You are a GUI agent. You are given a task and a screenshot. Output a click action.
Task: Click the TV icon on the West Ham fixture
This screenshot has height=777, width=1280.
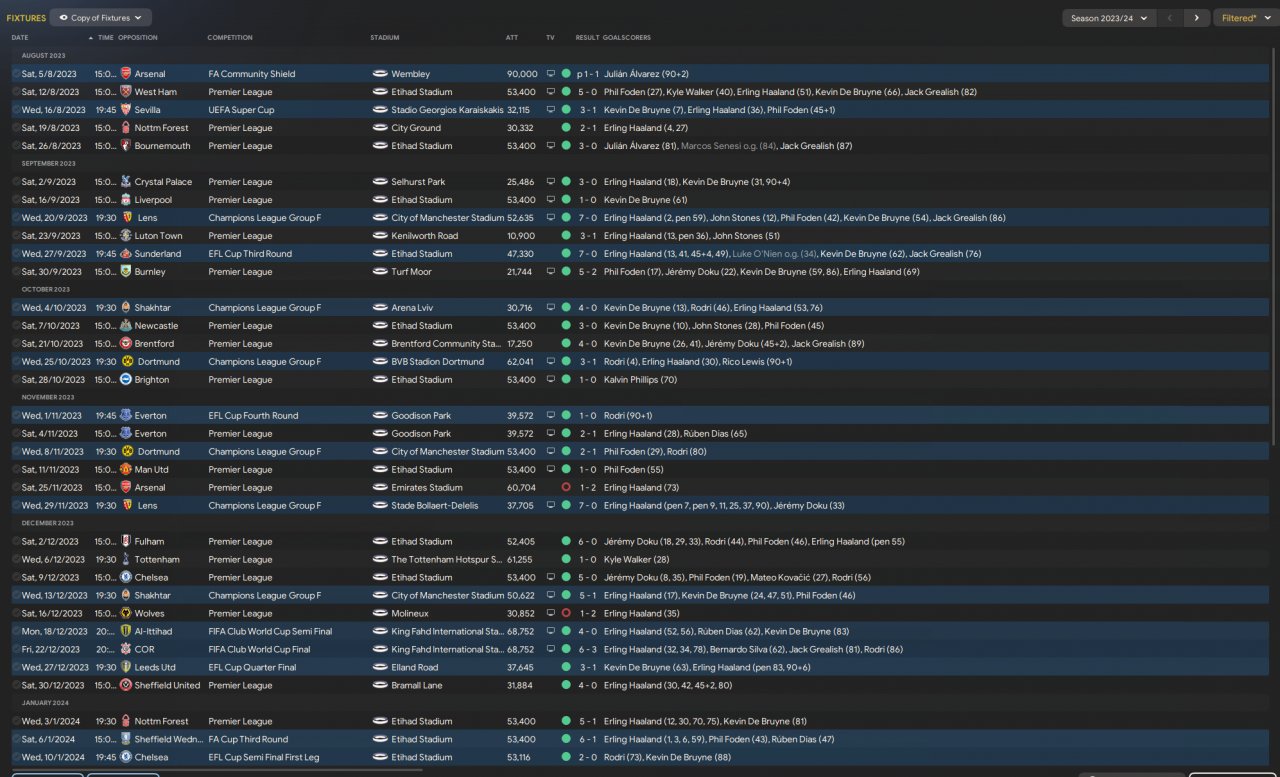550,92
